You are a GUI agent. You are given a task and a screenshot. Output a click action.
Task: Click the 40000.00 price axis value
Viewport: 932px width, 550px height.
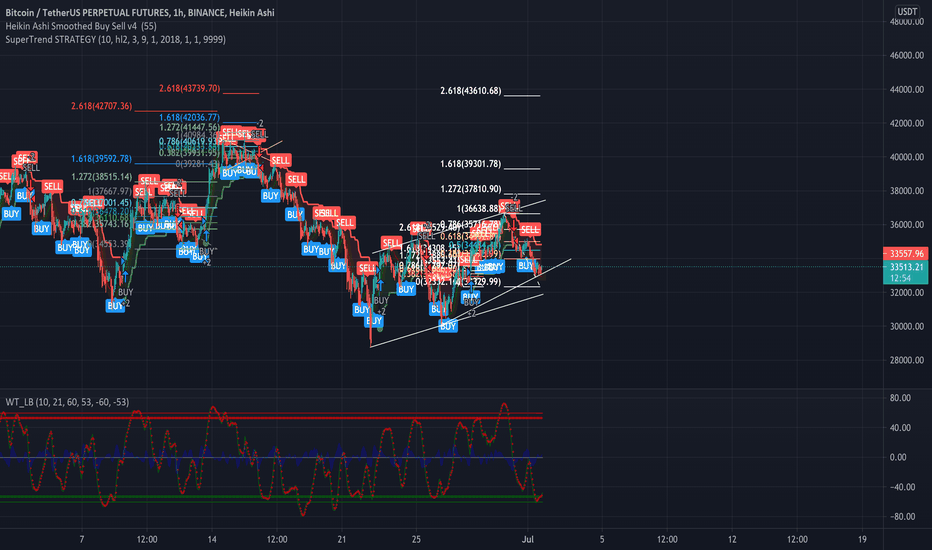[x=906, y=157]
